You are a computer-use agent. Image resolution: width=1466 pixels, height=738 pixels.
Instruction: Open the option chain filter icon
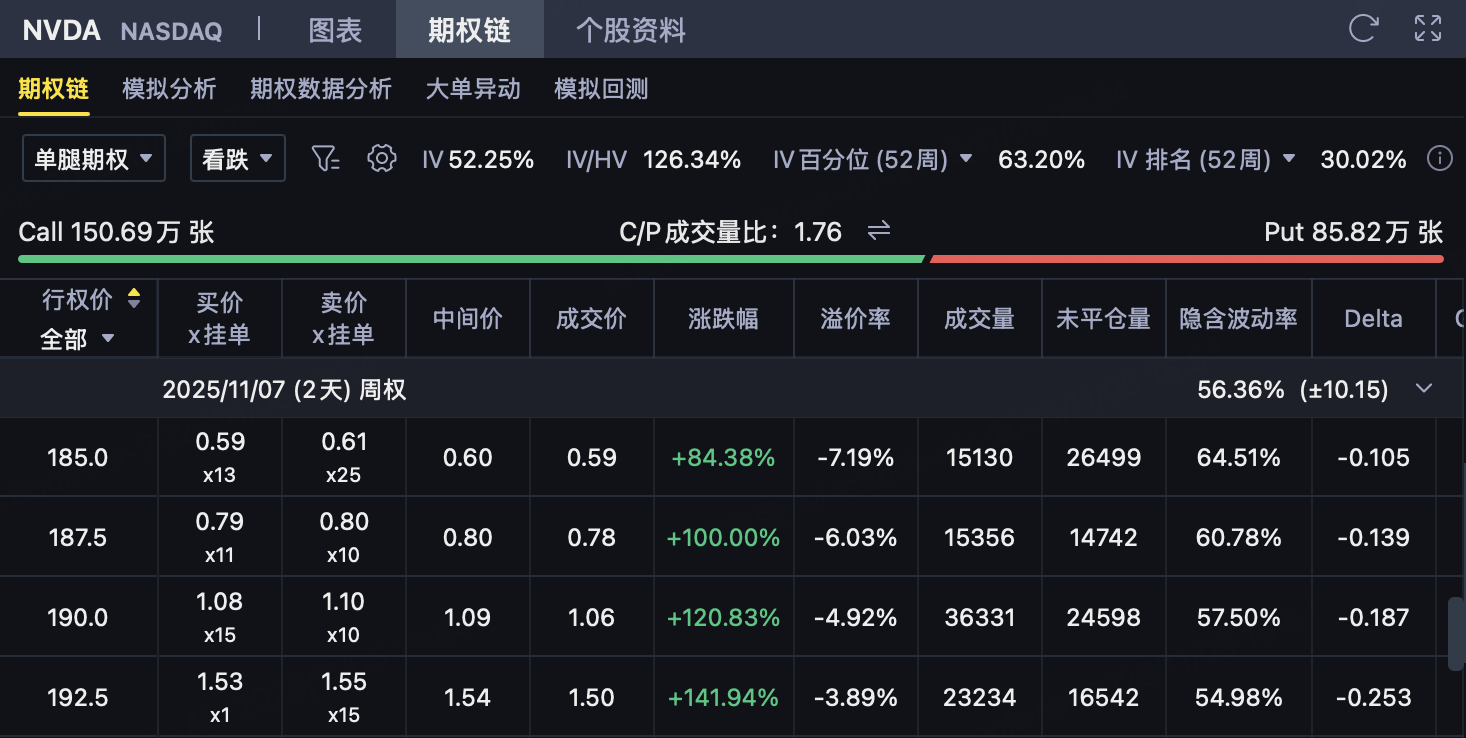coord(326,158)
